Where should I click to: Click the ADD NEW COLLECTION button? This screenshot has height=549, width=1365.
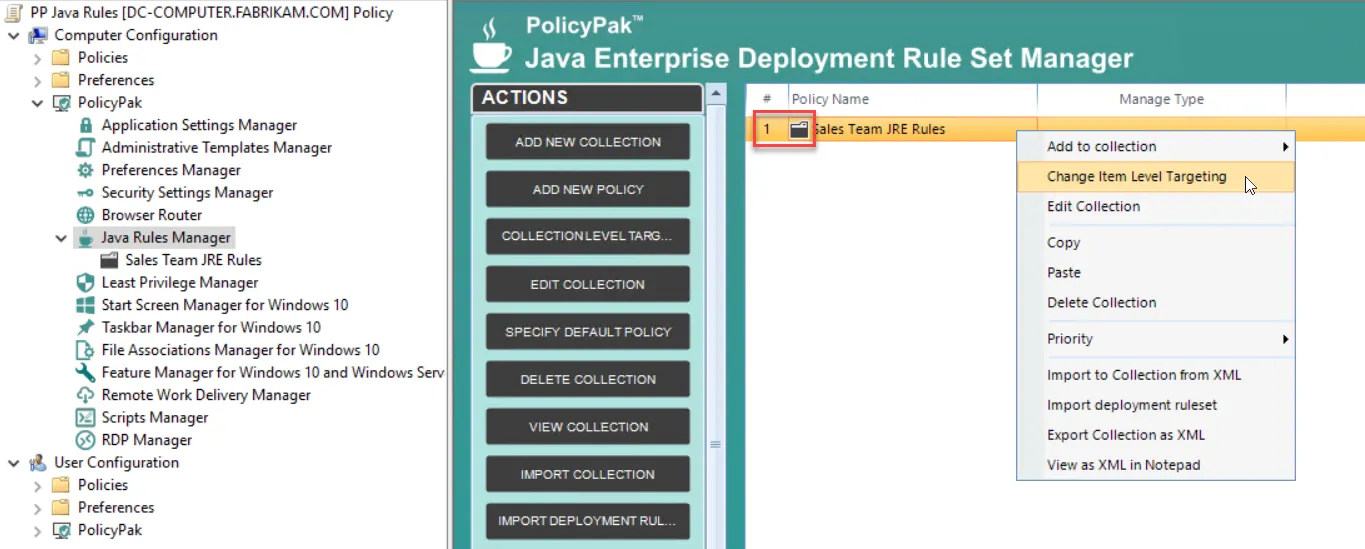(x=588, y=142)
